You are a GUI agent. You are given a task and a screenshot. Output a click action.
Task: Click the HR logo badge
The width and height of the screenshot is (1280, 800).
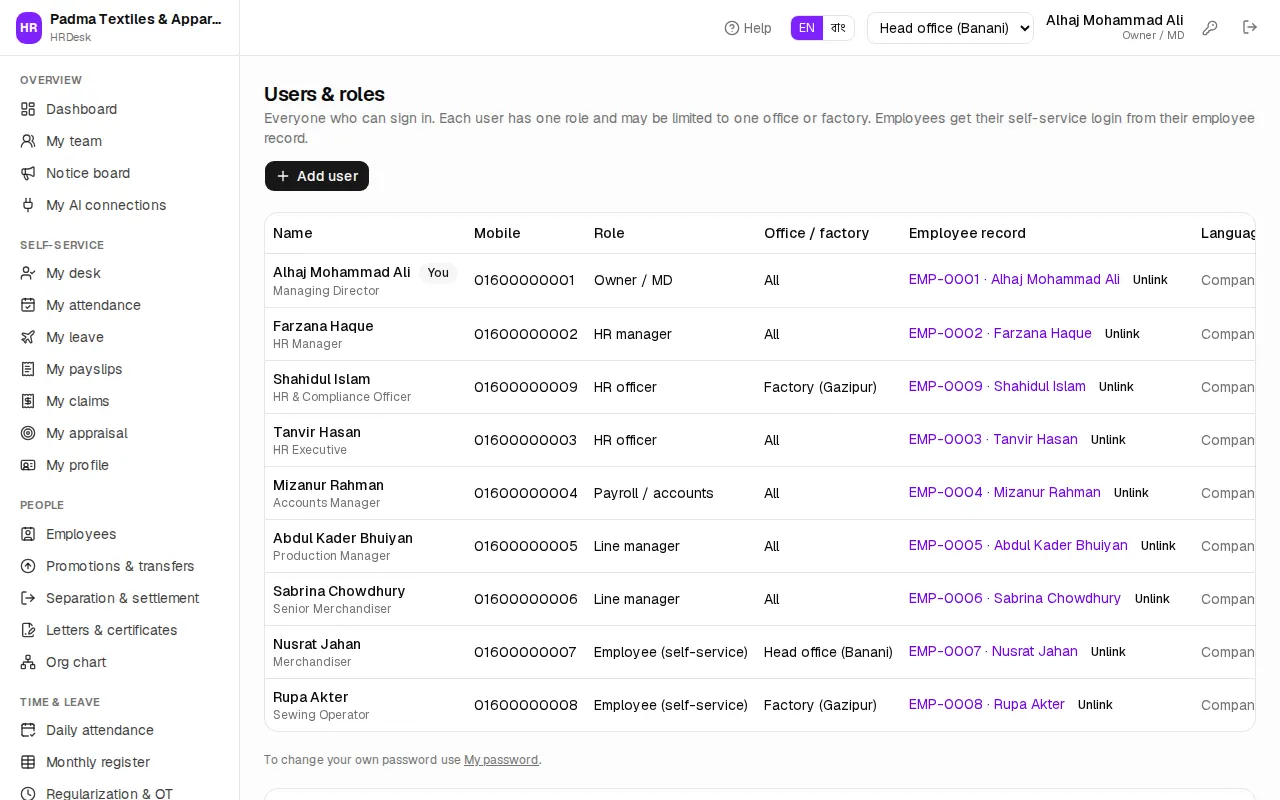click(x=29, y=28)
